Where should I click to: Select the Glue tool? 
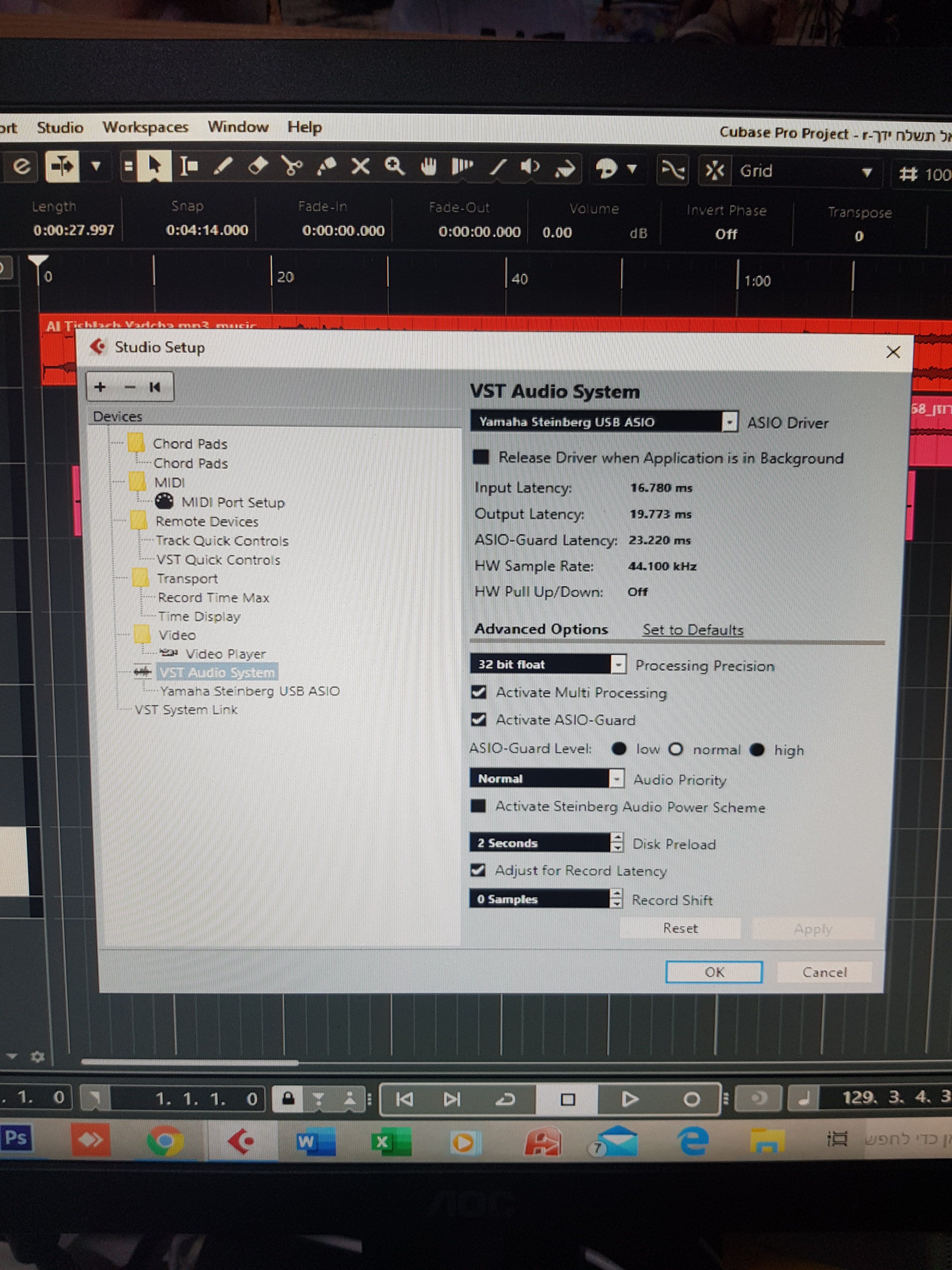(326, 167)
